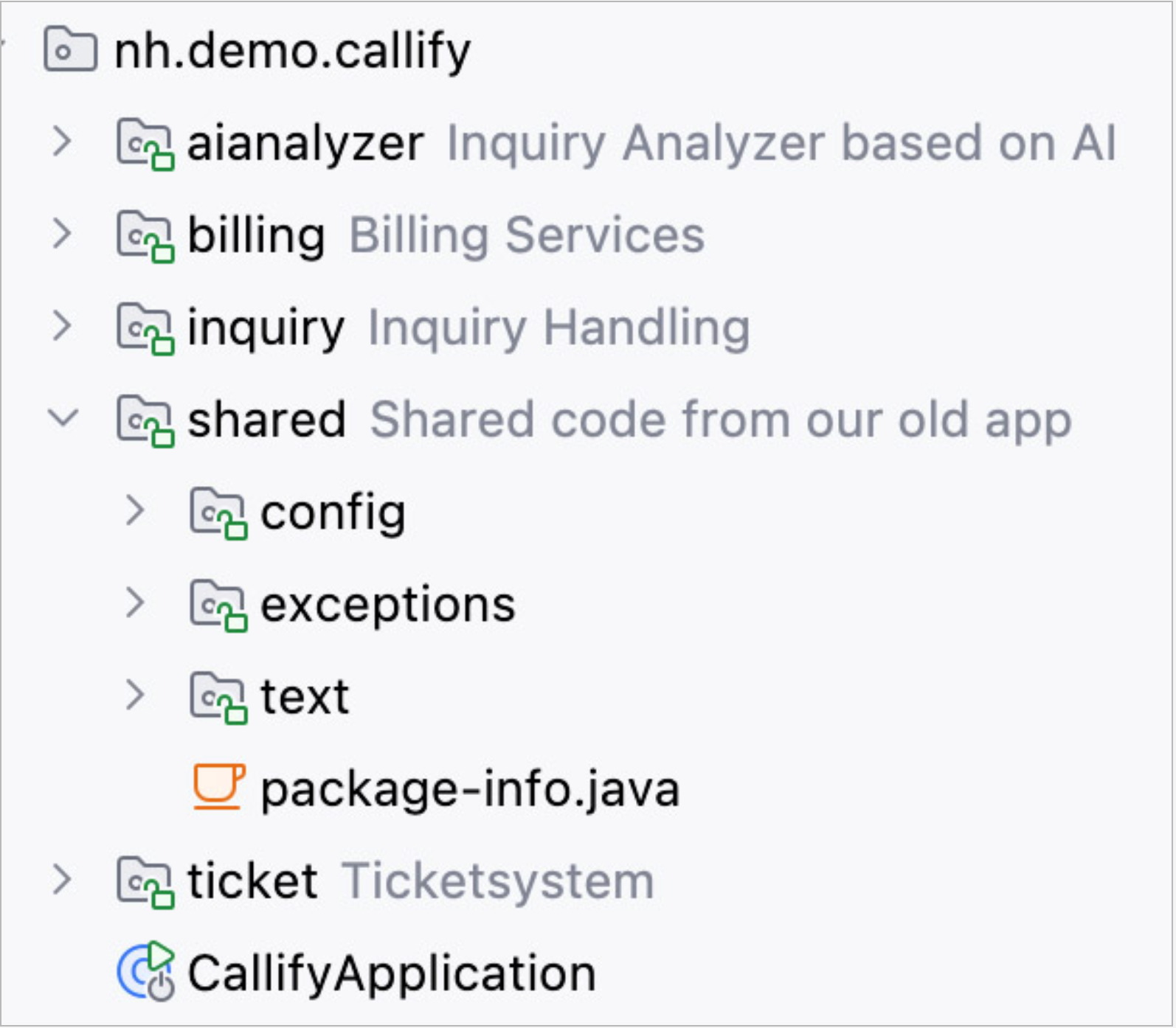Click the aianalyzer module package icon
The width and height of the screenshot is (1176, 1028).
pos(145,143)
